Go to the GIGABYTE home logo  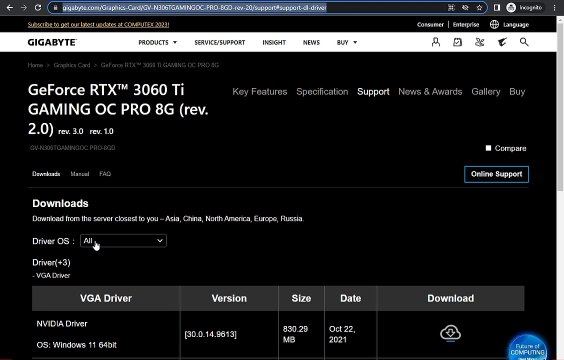point(52,42)
